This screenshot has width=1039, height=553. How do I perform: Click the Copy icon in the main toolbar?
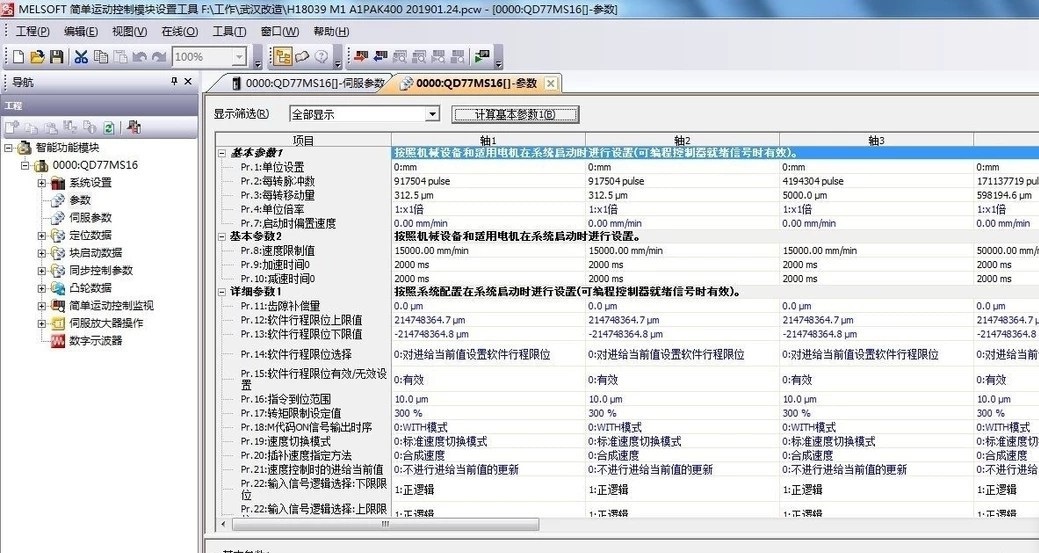pyautogui.click(x=101, y=57)
